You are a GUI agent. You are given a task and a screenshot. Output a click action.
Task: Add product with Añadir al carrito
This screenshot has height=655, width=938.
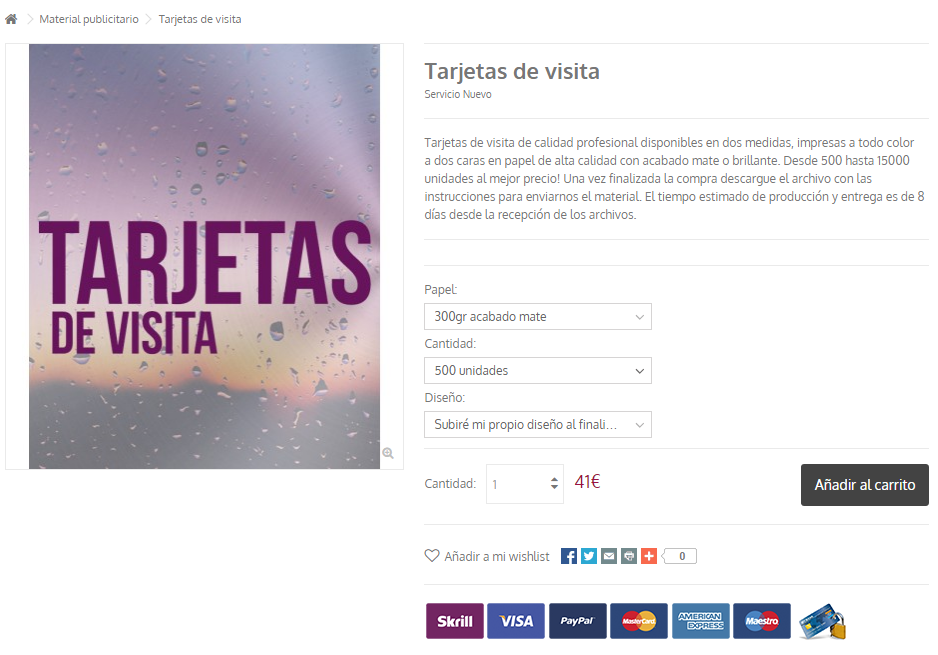click(864, 485)
